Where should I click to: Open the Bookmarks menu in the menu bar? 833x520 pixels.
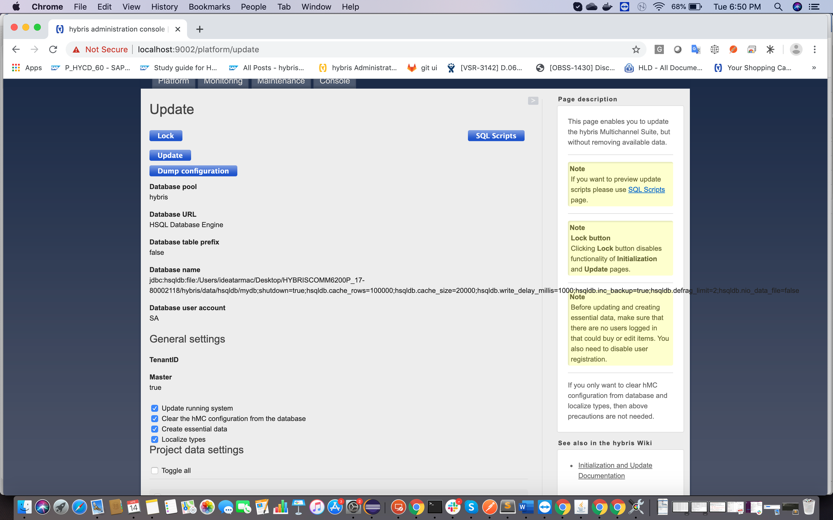[209, 7]
